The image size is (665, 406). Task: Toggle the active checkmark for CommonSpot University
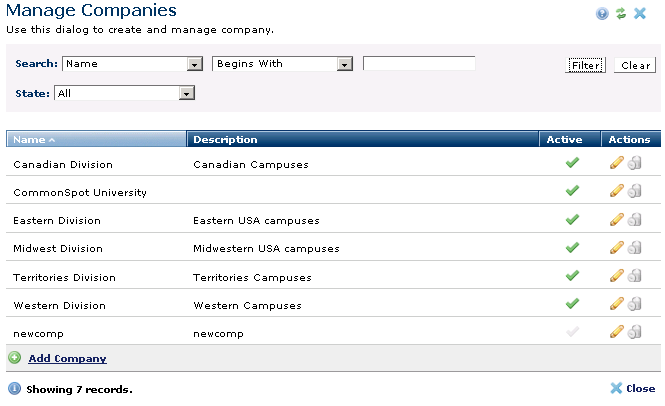tap(572, 192)
